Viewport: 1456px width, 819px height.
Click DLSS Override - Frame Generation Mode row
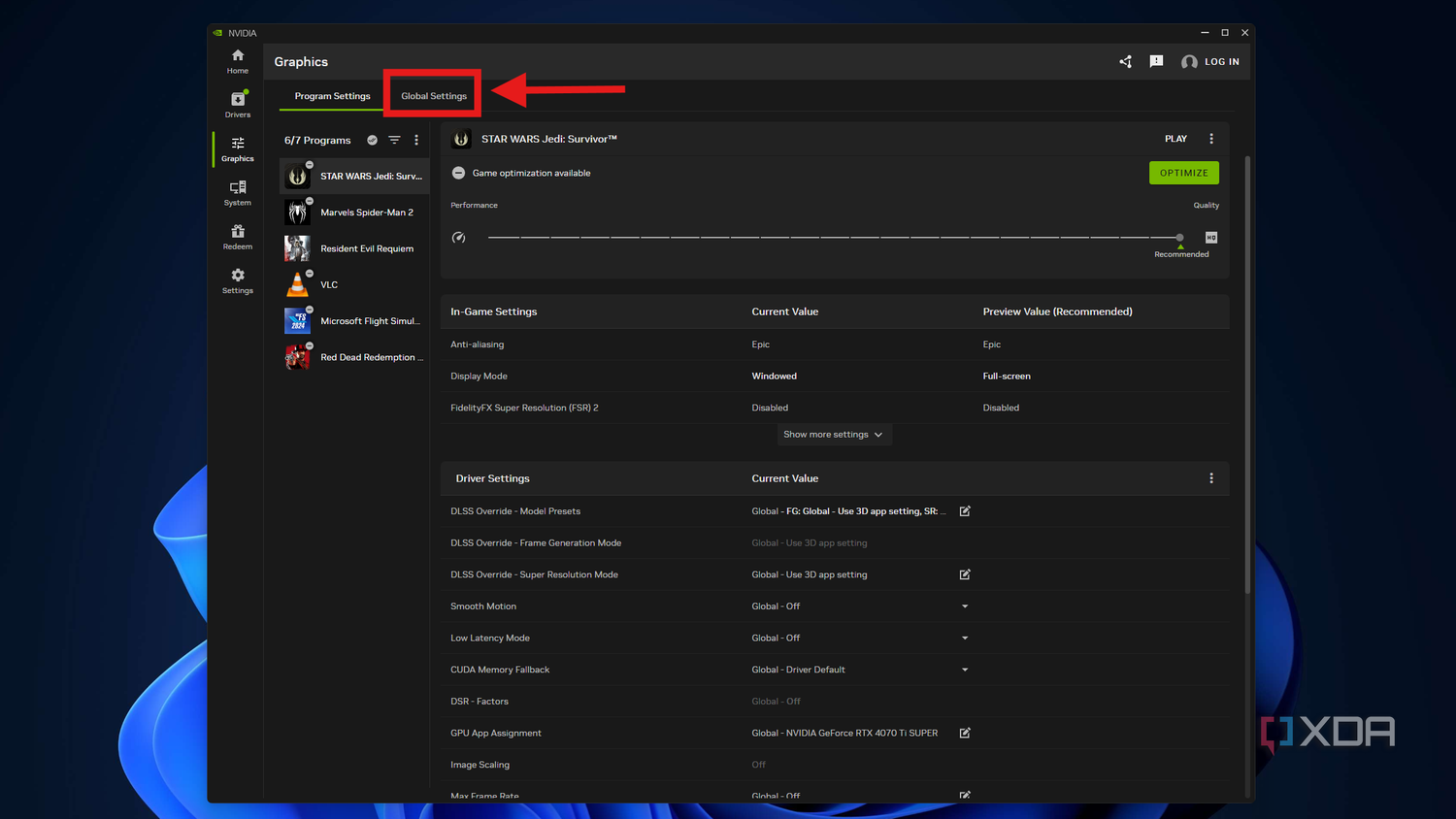click(x=835, y=542)
